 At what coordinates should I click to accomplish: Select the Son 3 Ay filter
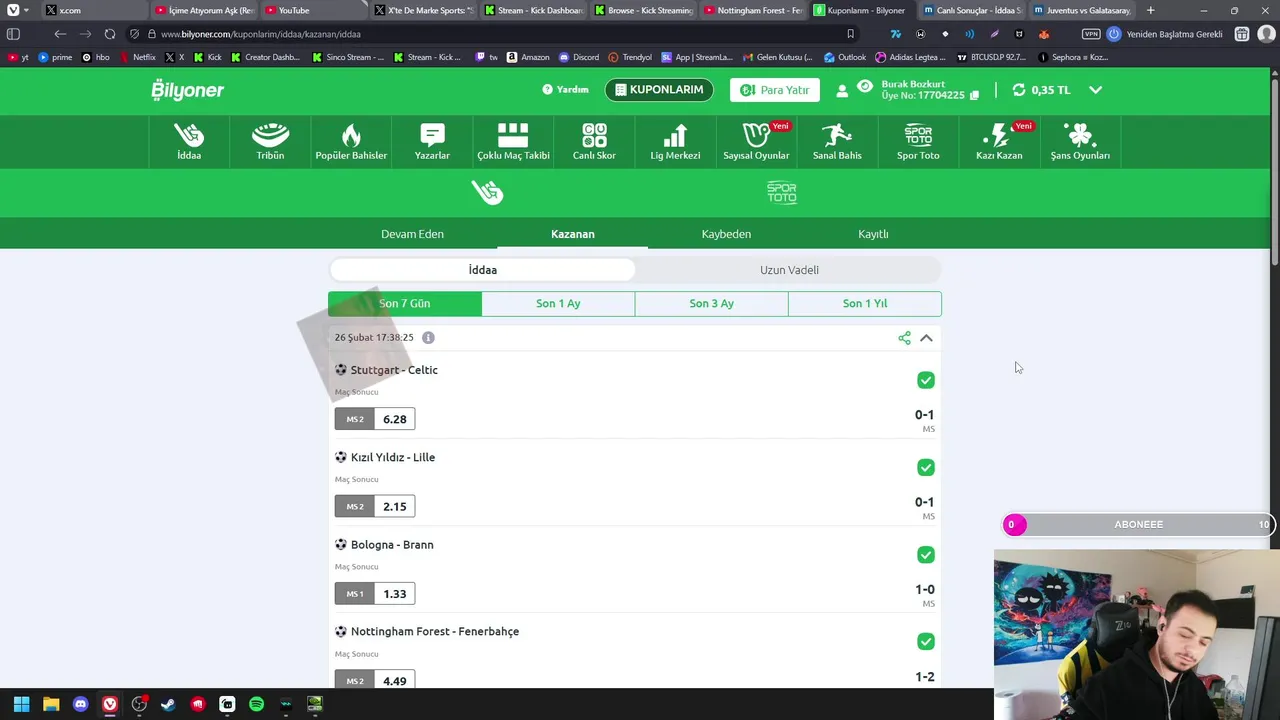click(711, 303)
